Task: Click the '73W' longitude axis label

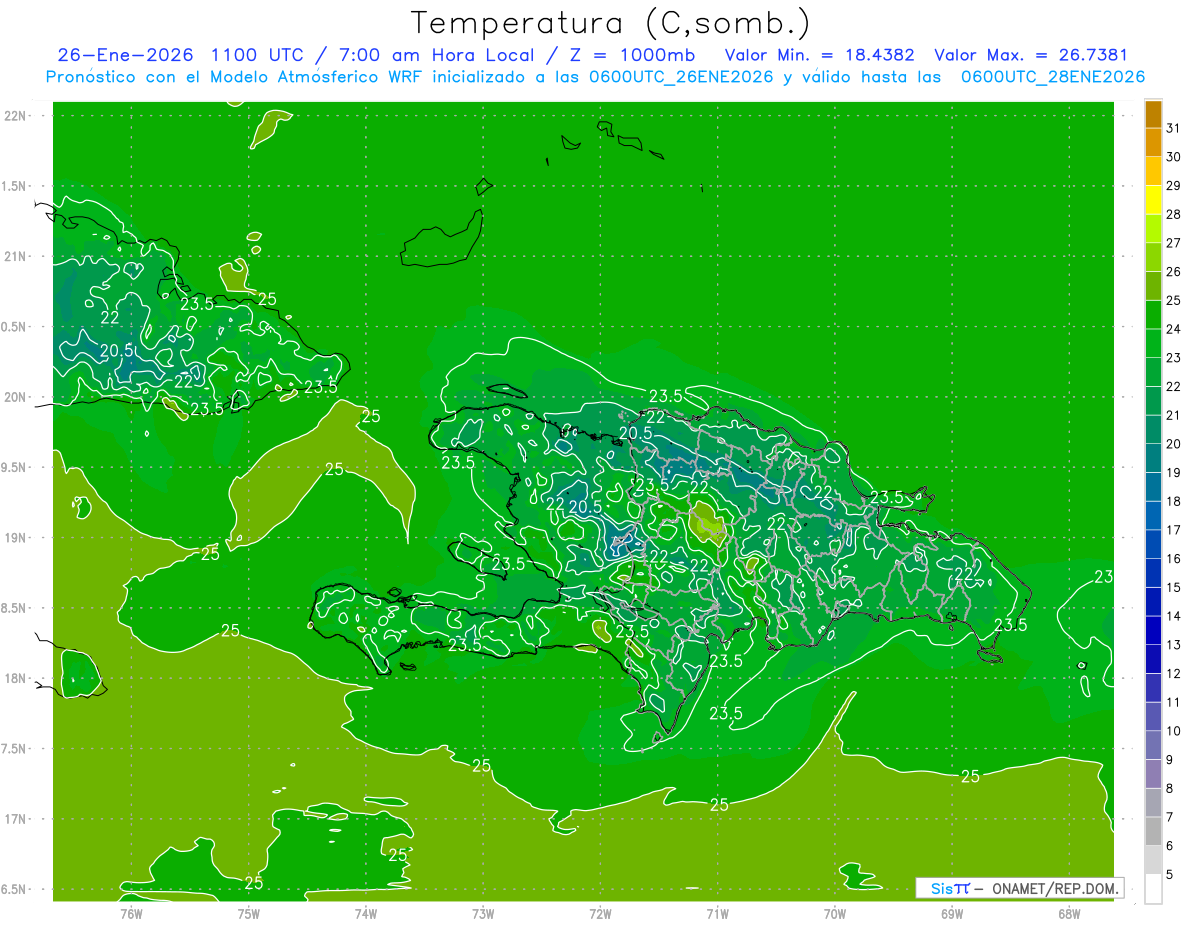Action: coord(483,913)
